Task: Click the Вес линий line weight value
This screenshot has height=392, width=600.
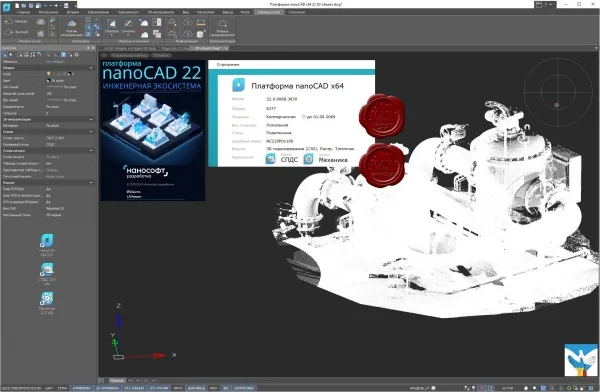Action: click(x=61, y=100)
